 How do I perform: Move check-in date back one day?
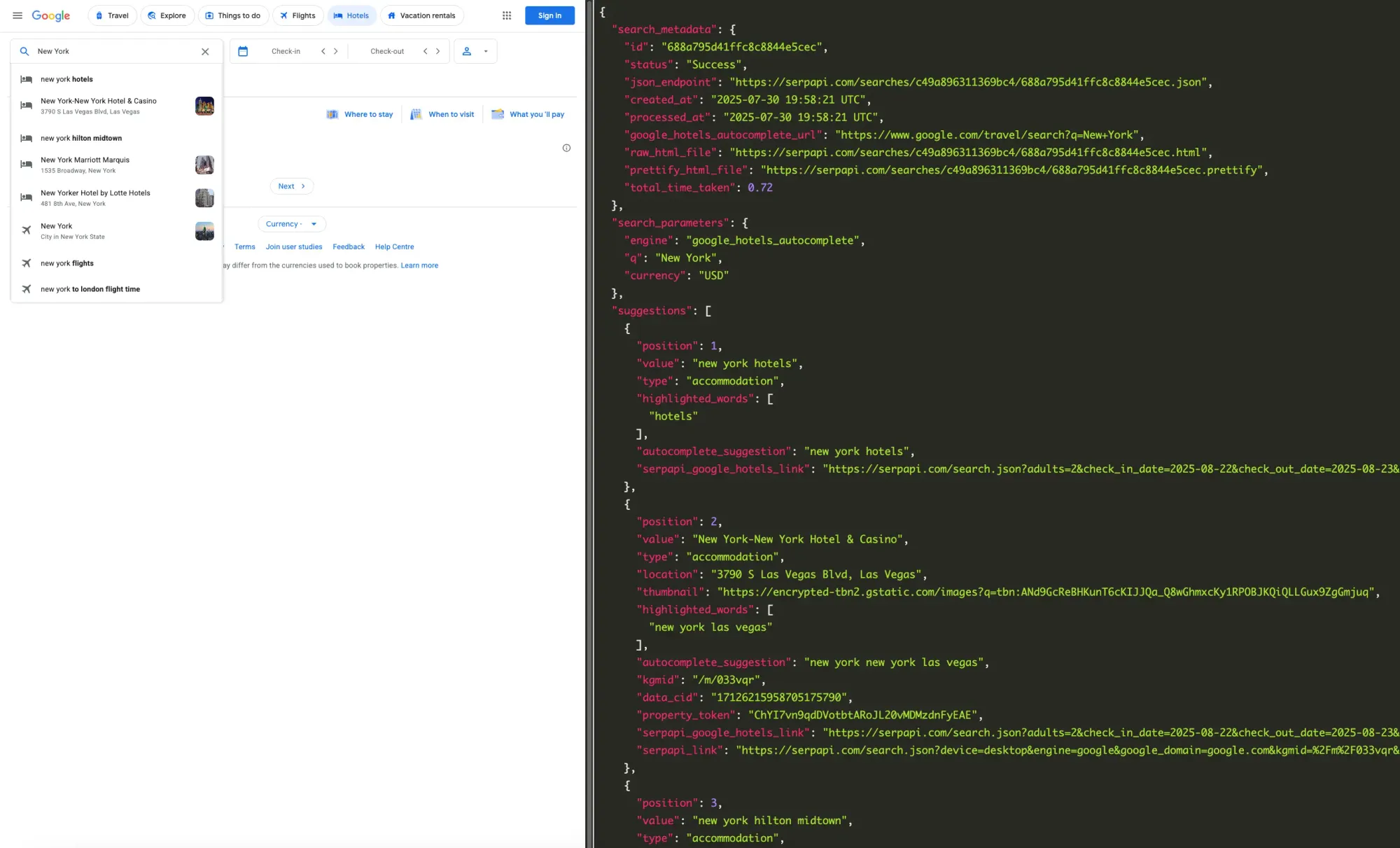point(323,51)
